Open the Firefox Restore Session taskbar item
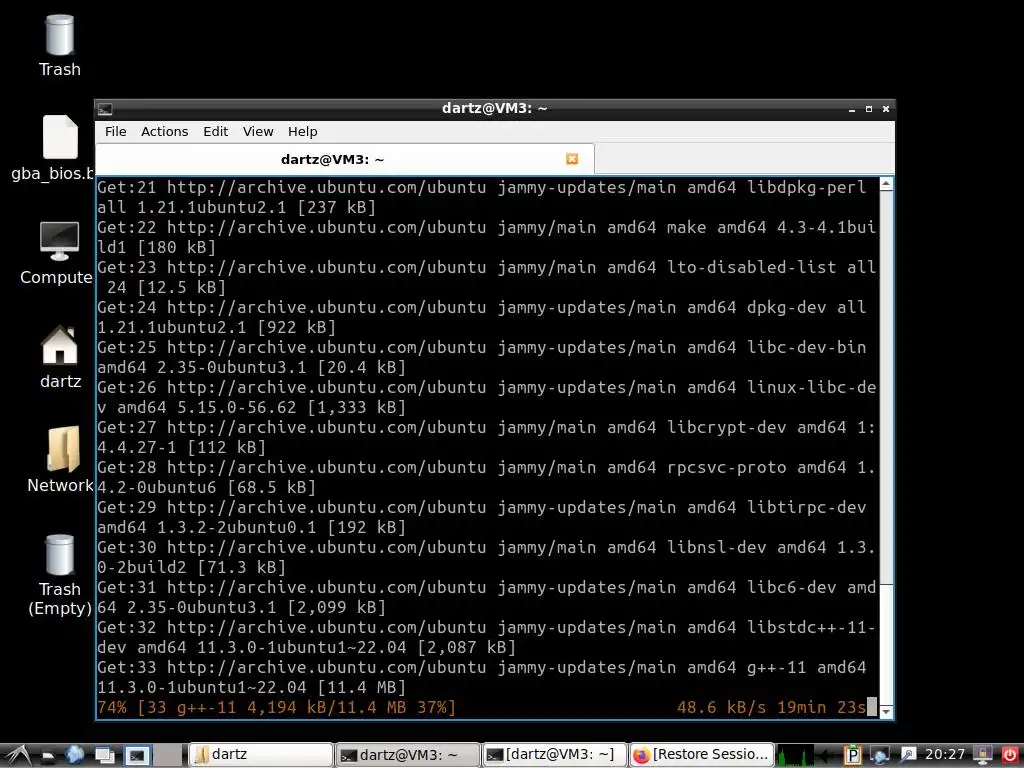The width and height of the screenshot is (1024, 768). click(701, 754)
